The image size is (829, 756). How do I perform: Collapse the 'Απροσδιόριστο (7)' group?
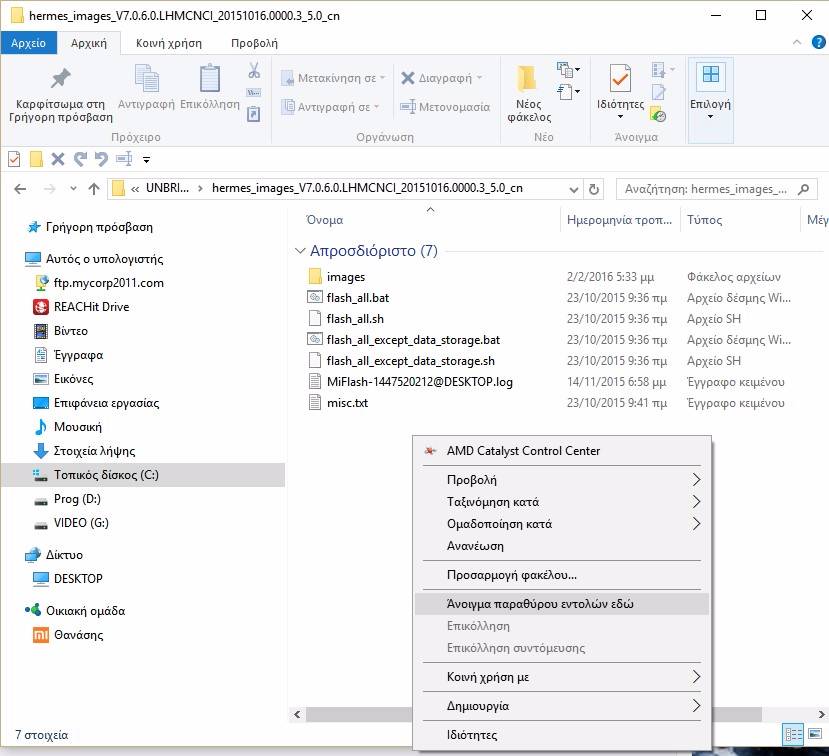299,251
